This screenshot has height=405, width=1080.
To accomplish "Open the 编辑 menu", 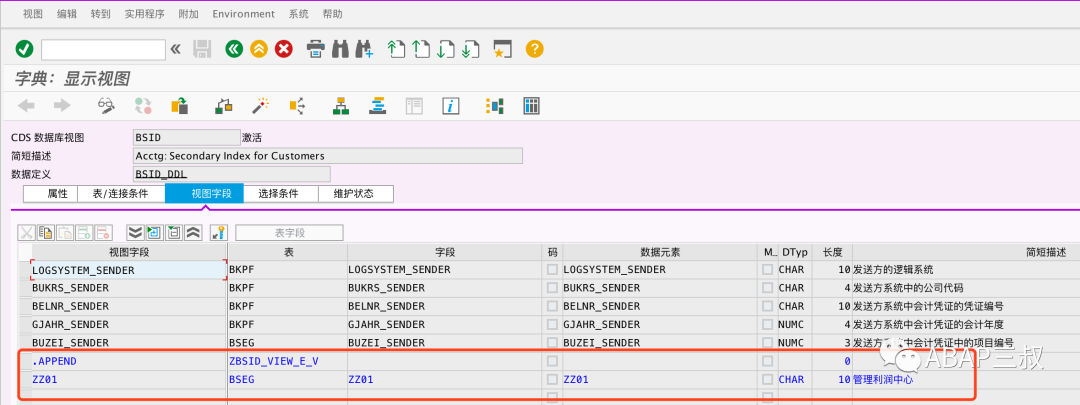I will point(67,14).
